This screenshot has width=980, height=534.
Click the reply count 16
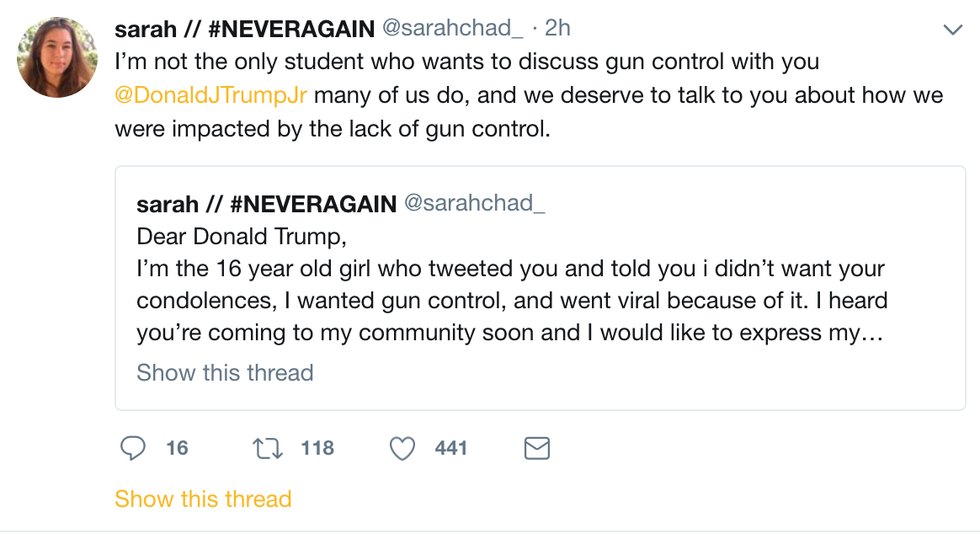tap(177, 448)
